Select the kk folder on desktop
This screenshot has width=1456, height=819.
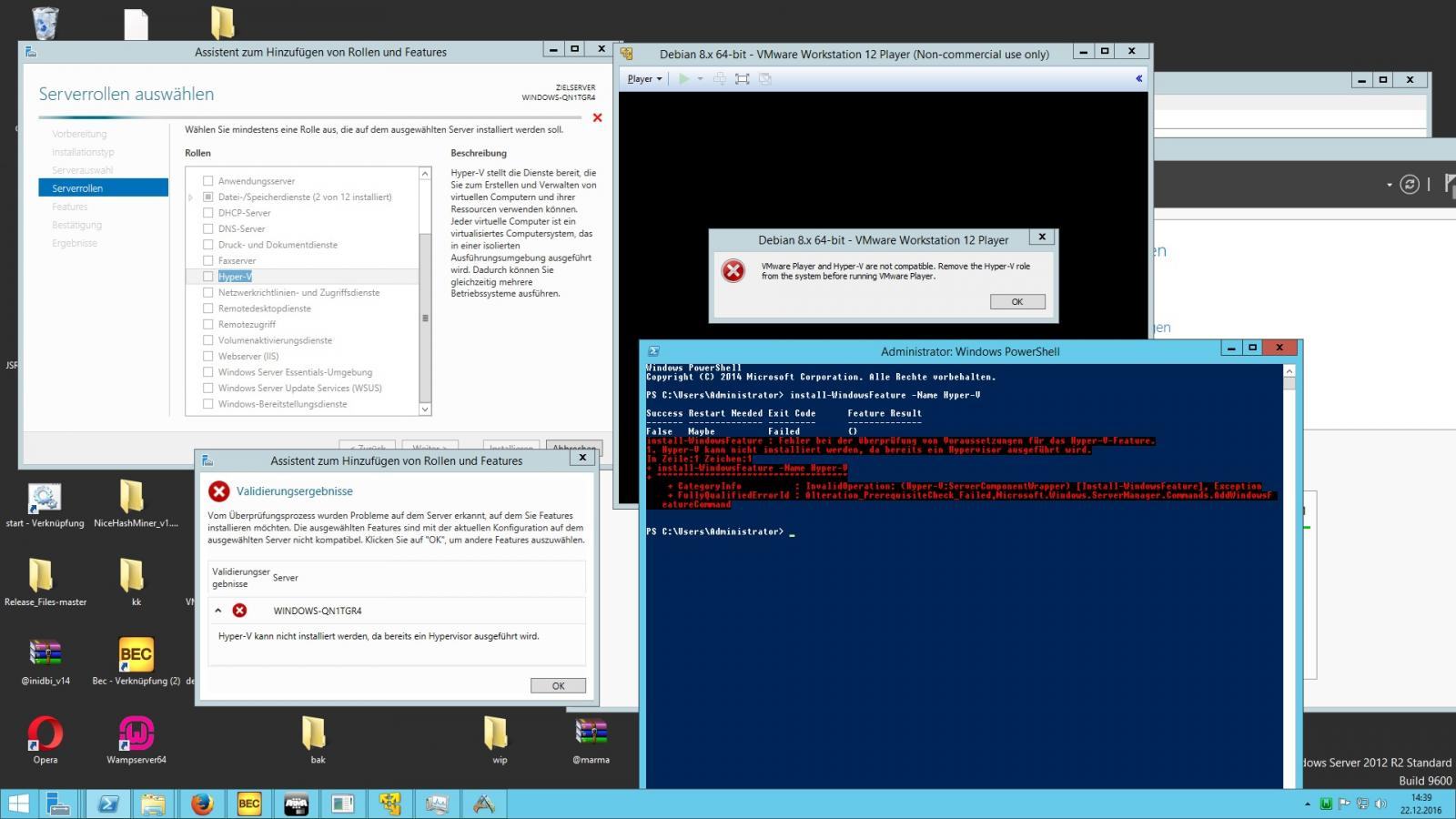pyautogui.click(x=132, y=576)
